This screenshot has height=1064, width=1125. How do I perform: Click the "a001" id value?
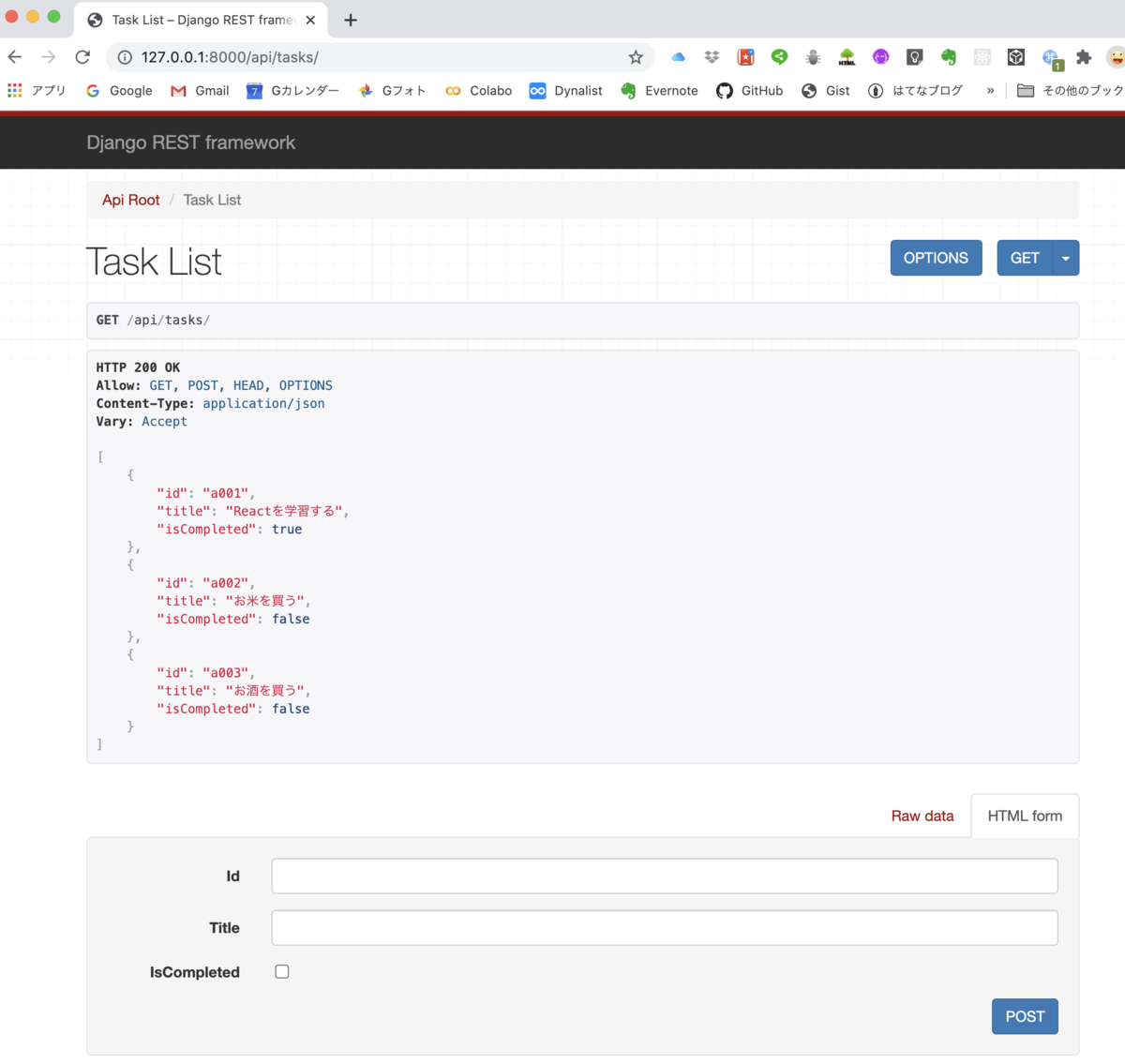[x=225, y=493]
